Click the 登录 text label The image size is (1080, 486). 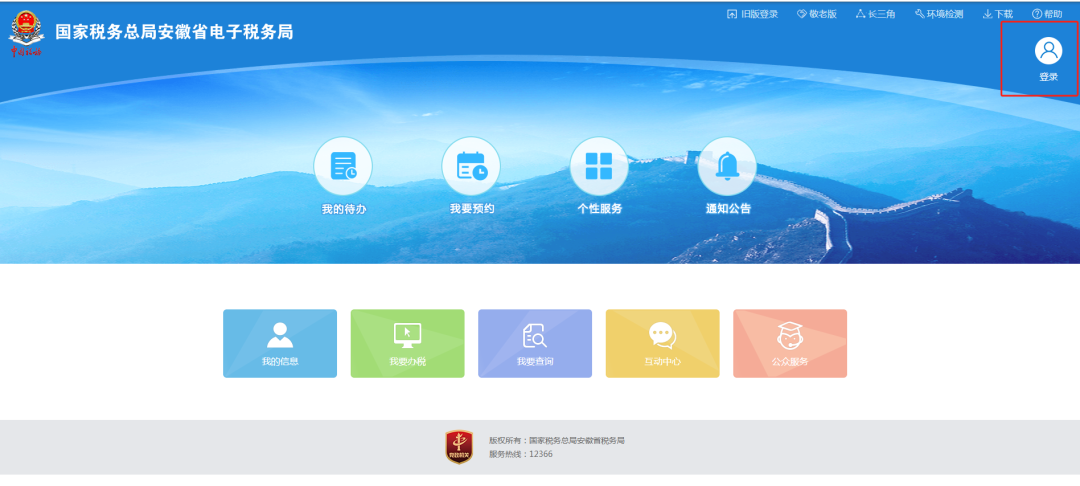(1048, 77)
